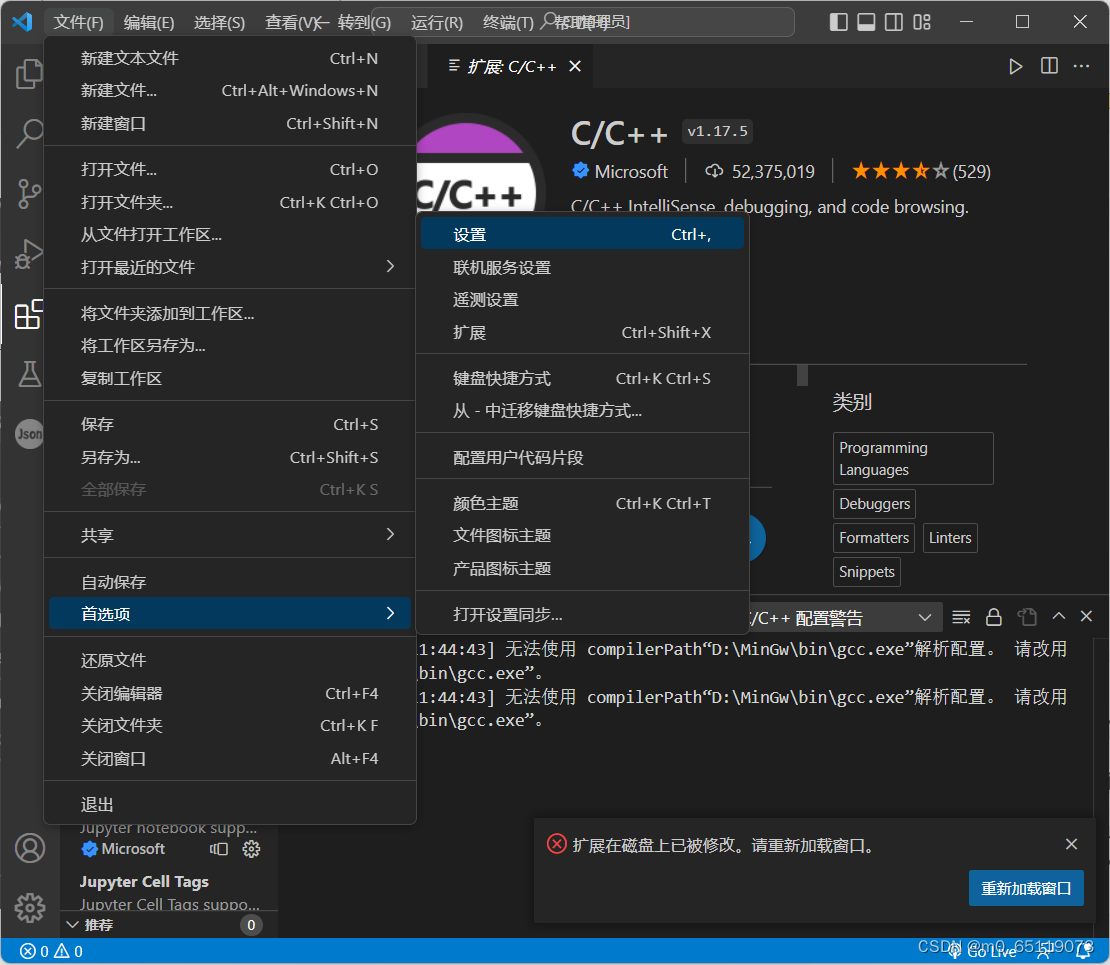Open the Manage gear icon

[29, 908]
